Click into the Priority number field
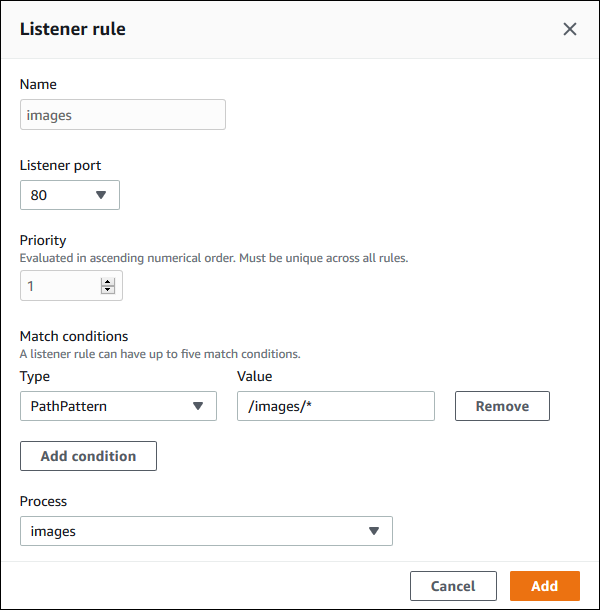Image resolution: width=600 pixels, height=610 pixels. tap(60, 286)
